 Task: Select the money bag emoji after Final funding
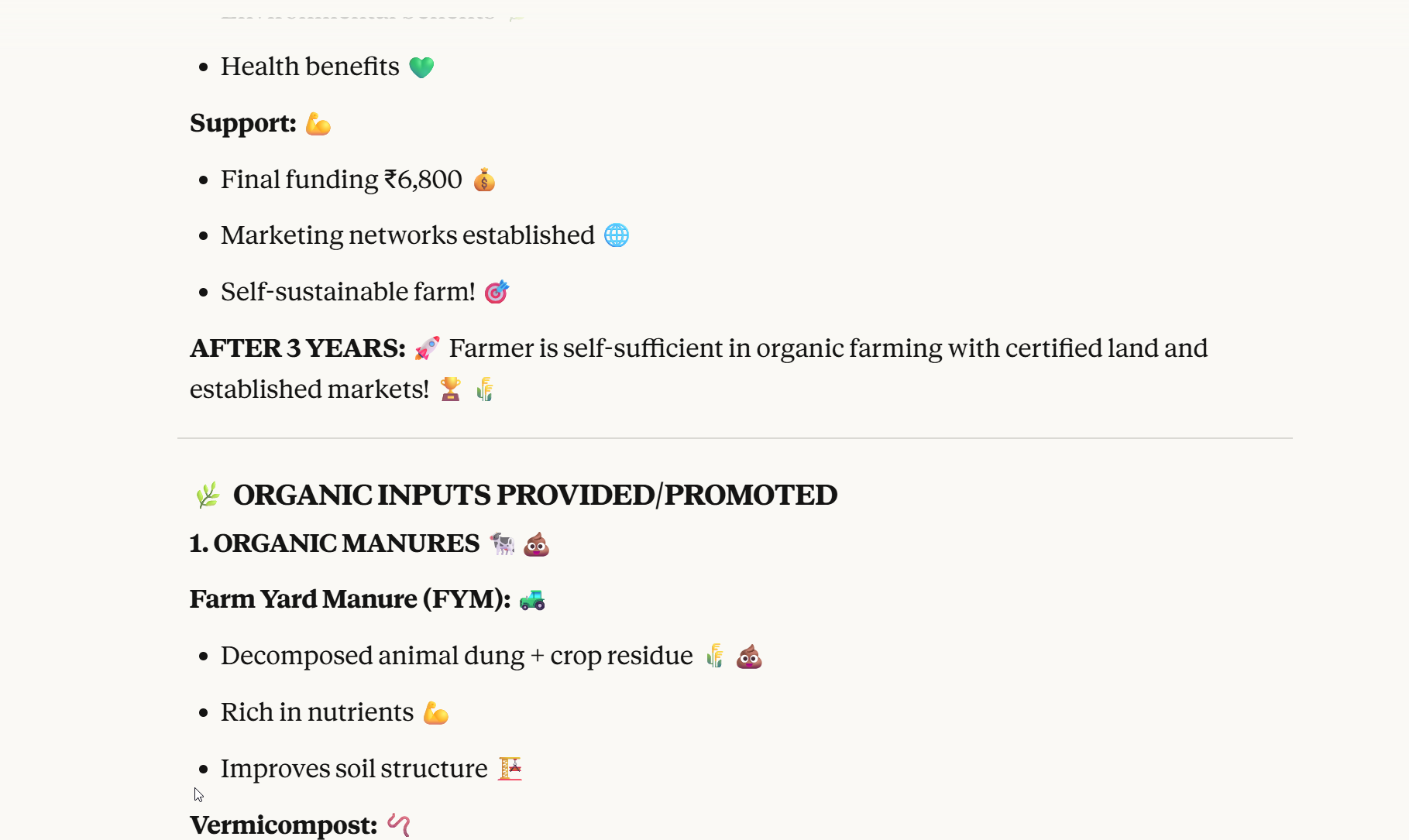click(484, 180)
